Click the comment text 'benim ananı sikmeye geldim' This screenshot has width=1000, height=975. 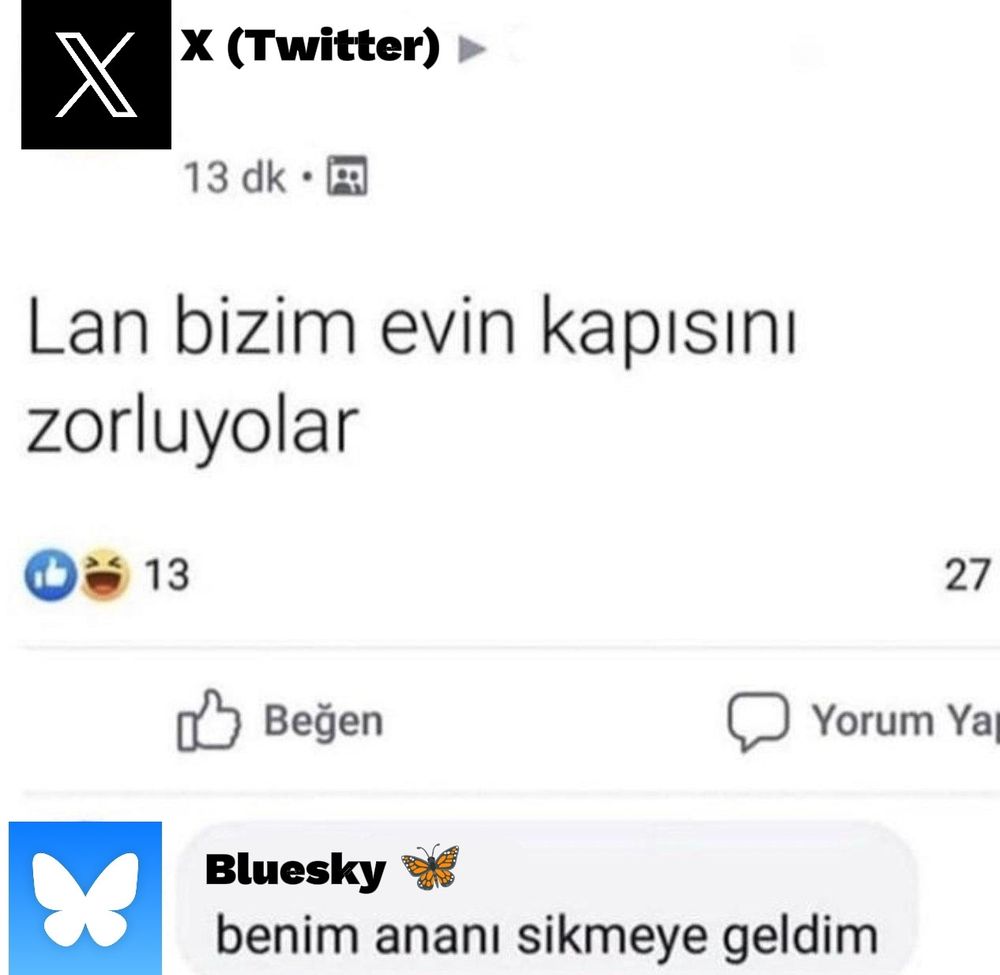coord(547,937)
